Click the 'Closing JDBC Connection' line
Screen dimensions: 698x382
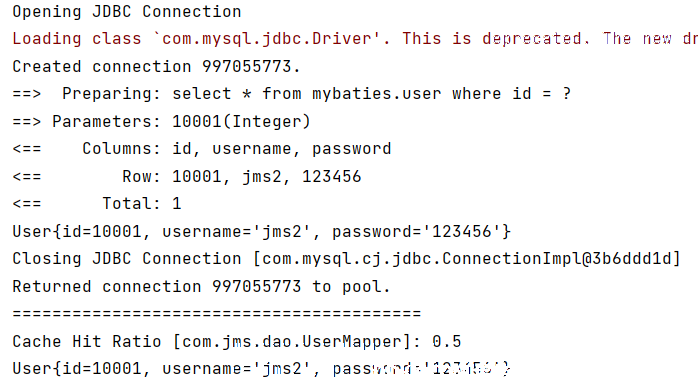pos(346,259)
